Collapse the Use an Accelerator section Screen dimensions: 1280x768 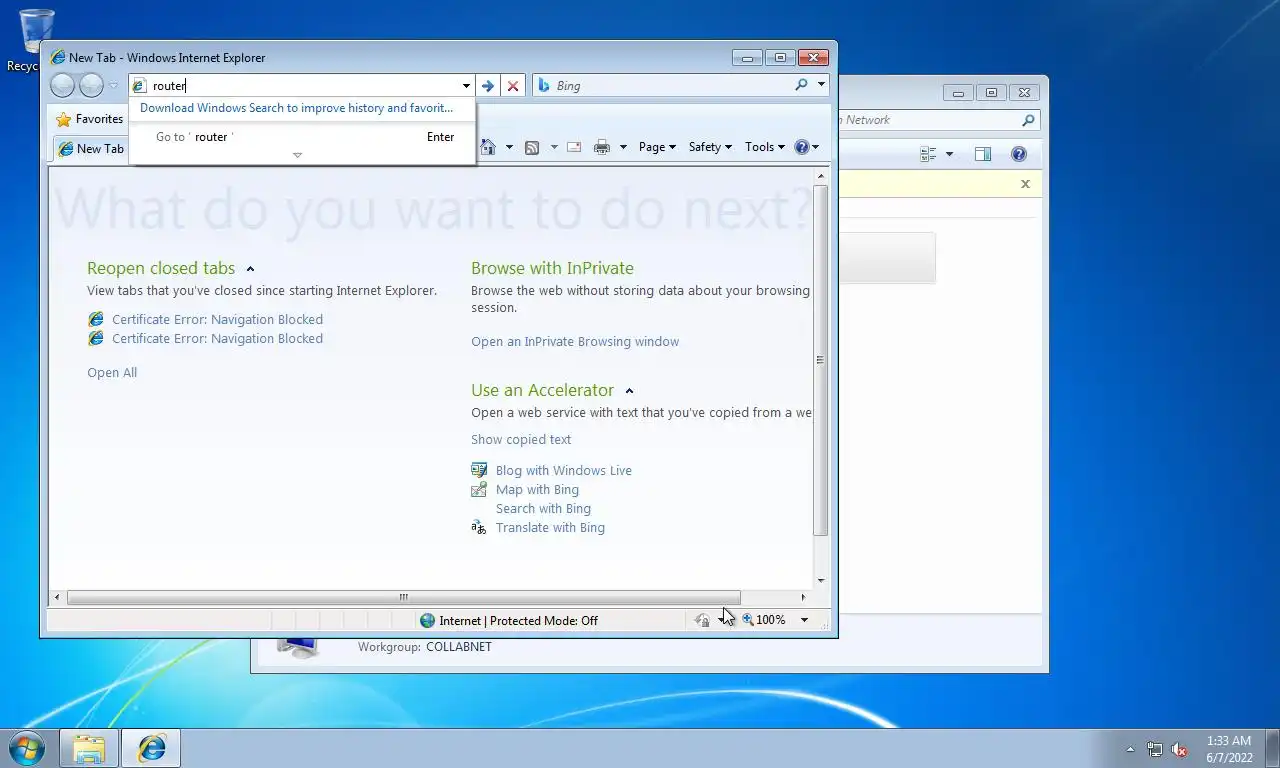tap(629, 391)
